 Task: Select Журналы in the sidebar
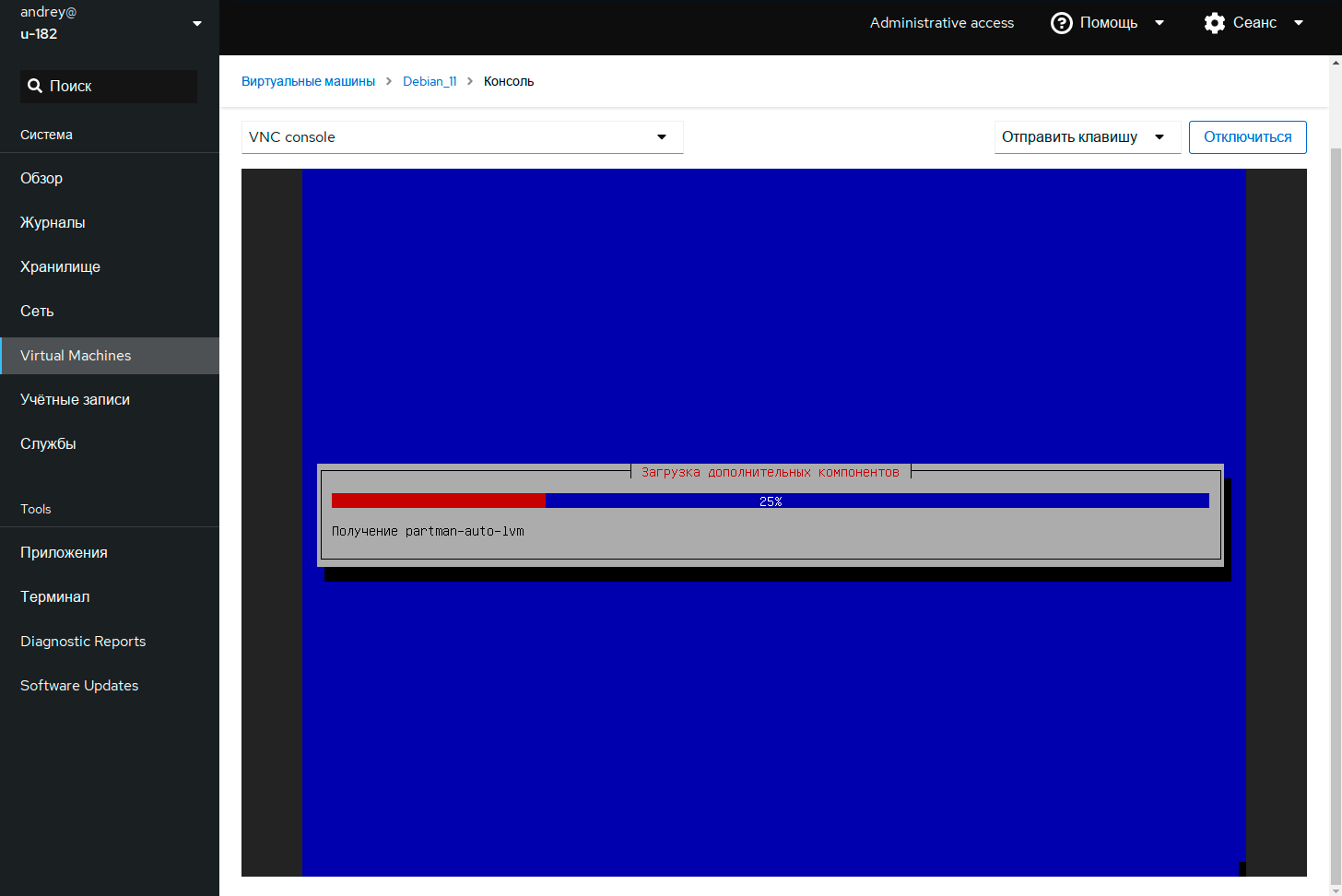pyautogui.click(x=53, y=222)
